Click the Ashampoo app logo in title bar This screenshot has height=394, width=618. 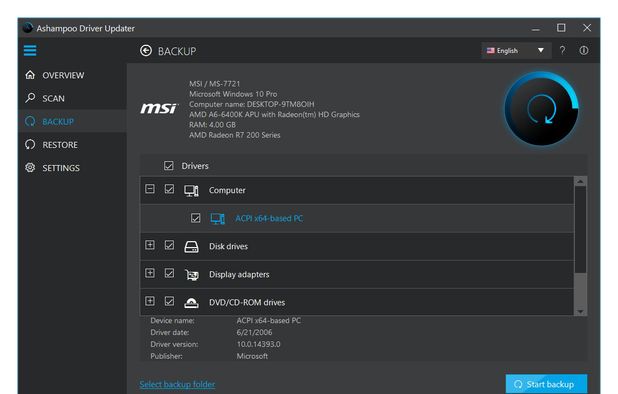28,28
